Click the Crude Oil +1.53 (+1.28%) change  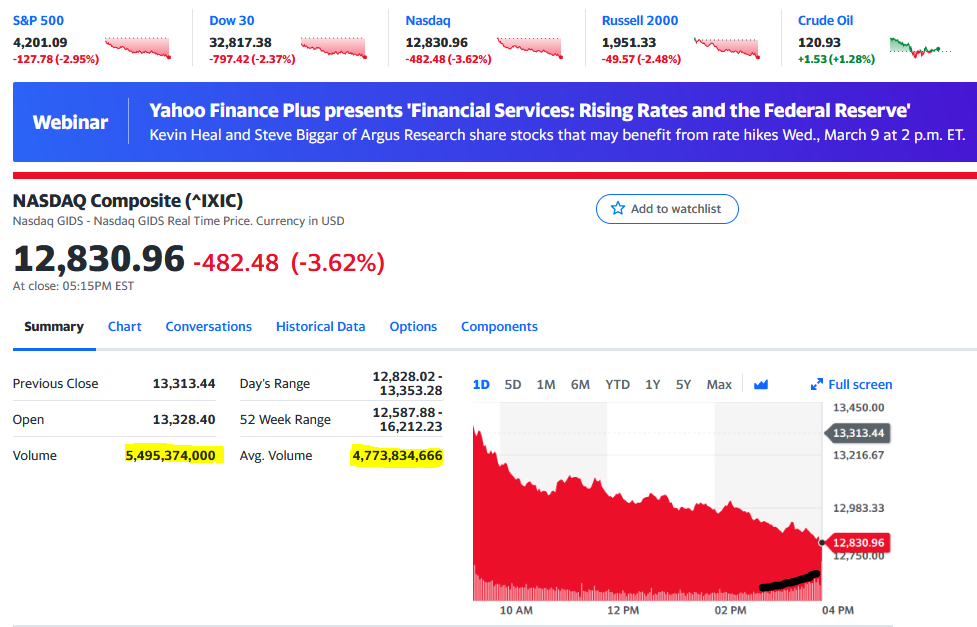pos(836,59)
